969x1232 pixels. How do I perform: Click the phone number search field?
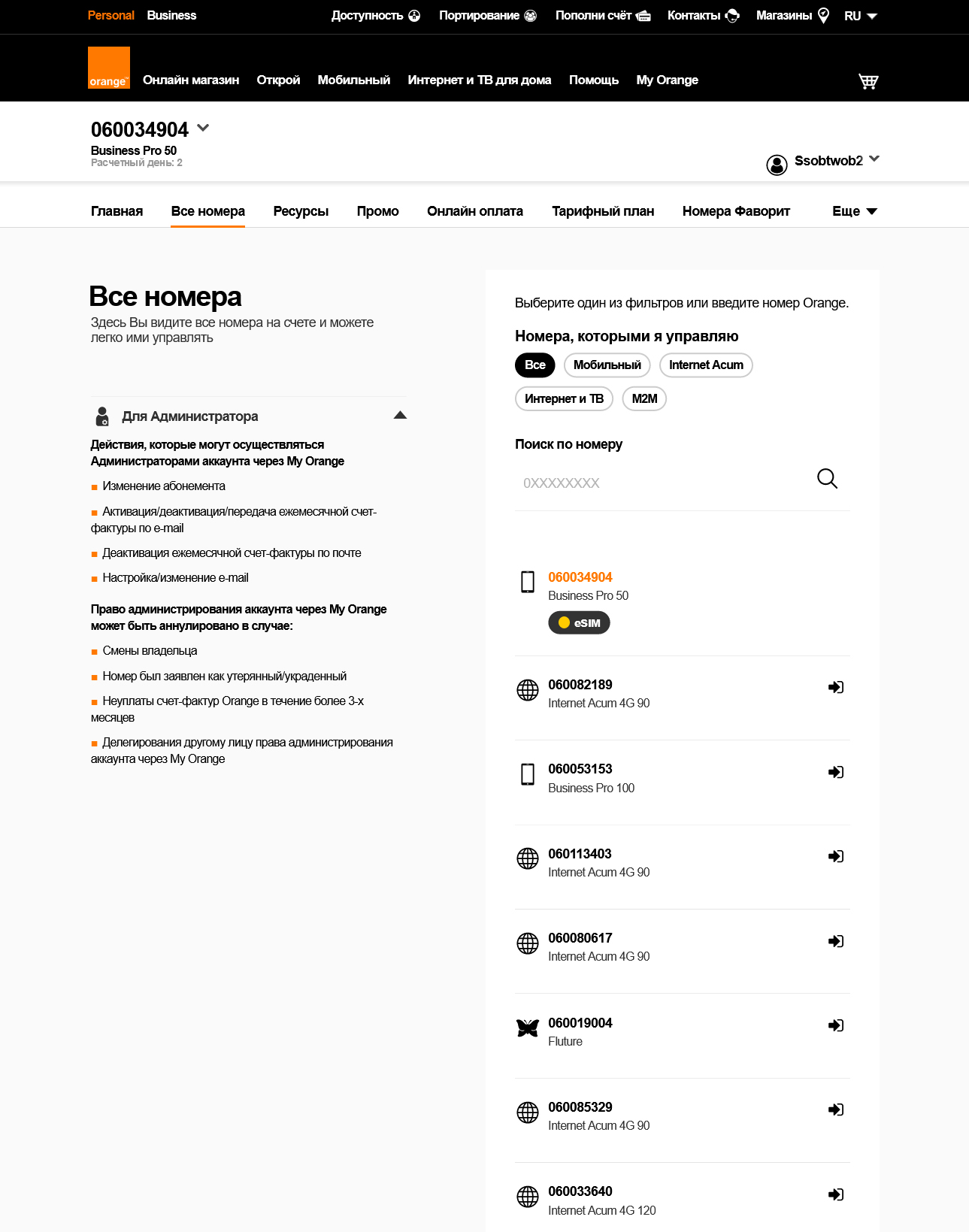(x=662, y=483)
